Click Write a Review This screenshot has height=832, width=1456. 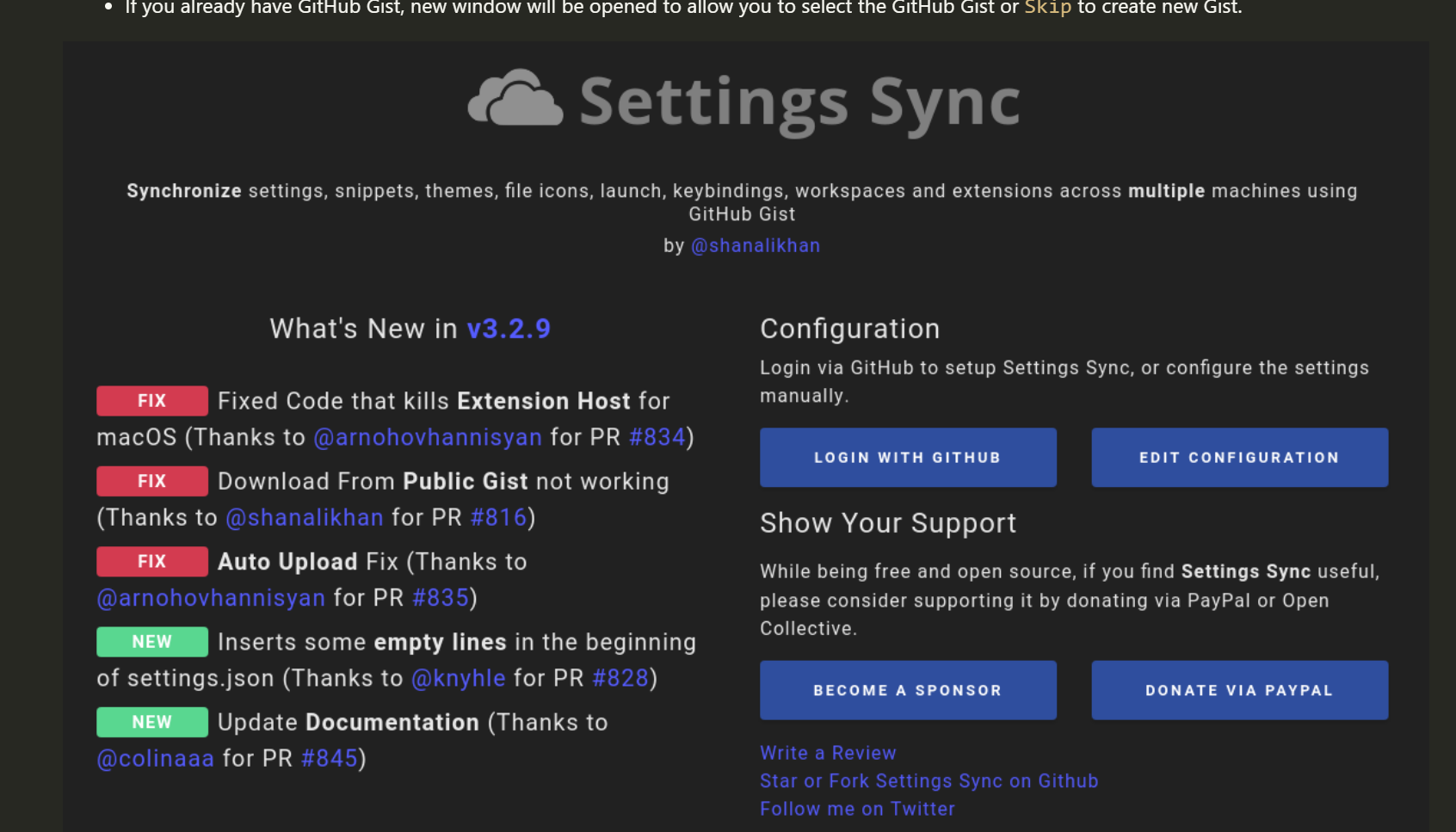pyautogui.click(x=826, y=752)
